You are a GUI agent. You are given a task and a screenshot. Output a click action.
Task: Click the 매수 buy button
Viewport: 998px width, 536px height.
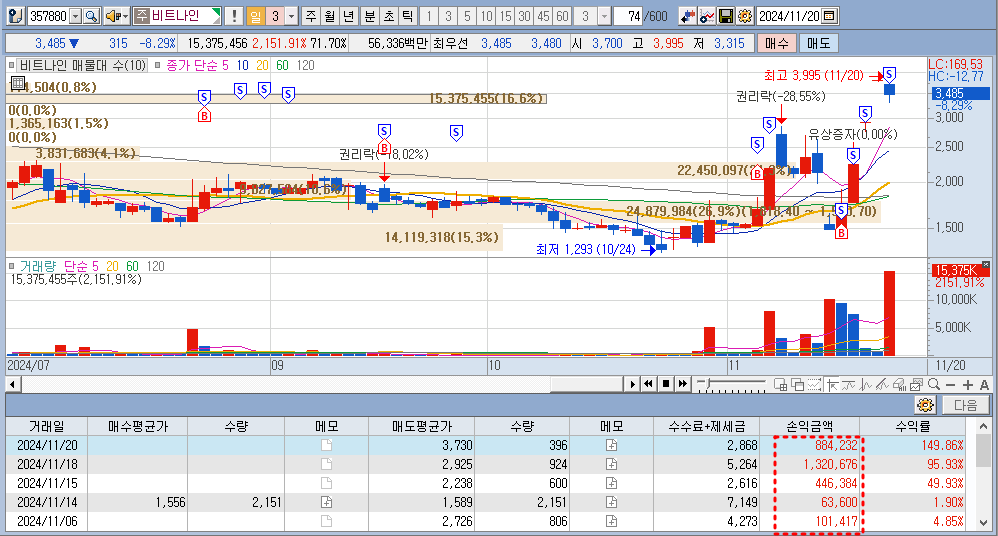click(x=776, y=43)
